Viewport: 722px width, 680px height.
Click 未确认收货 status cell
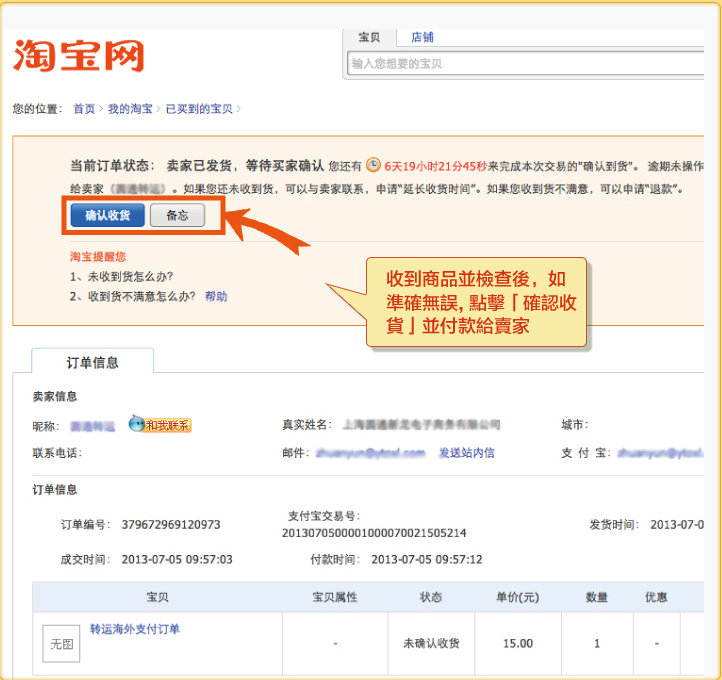tap(431, 643)
